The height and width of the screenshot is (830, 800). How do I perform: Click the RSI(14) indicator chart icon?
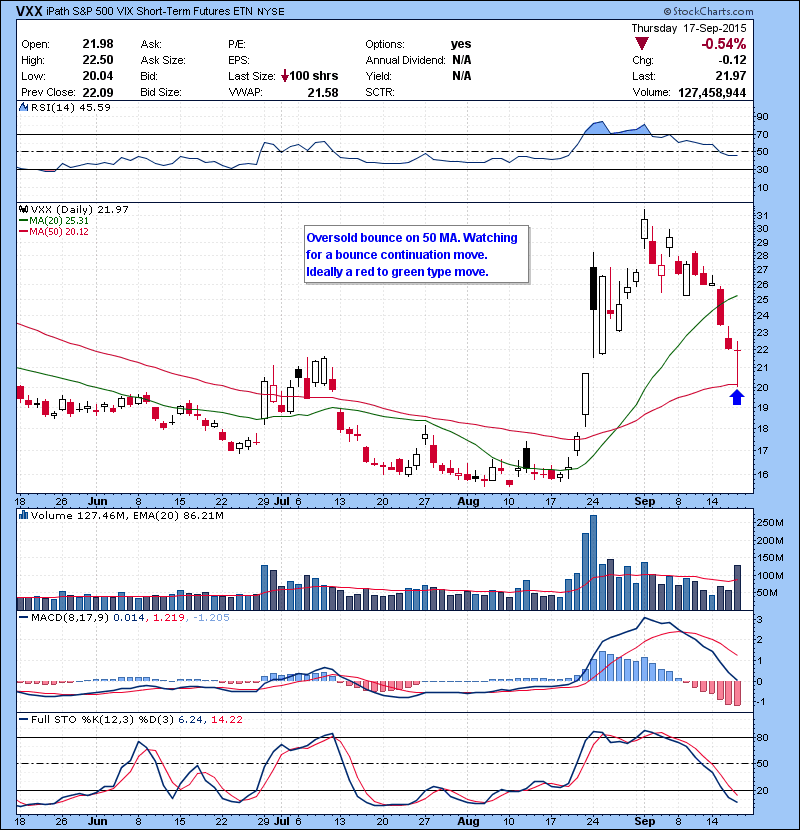coord(24,107)
